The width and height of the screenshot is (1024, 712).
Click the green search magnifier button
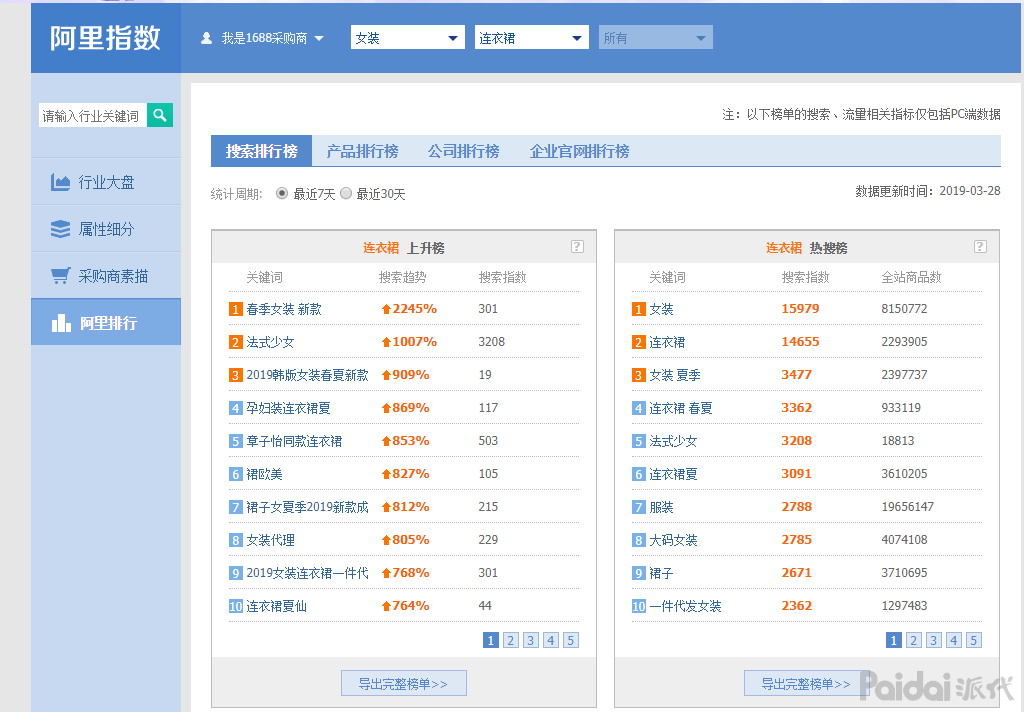pos(159,116)
